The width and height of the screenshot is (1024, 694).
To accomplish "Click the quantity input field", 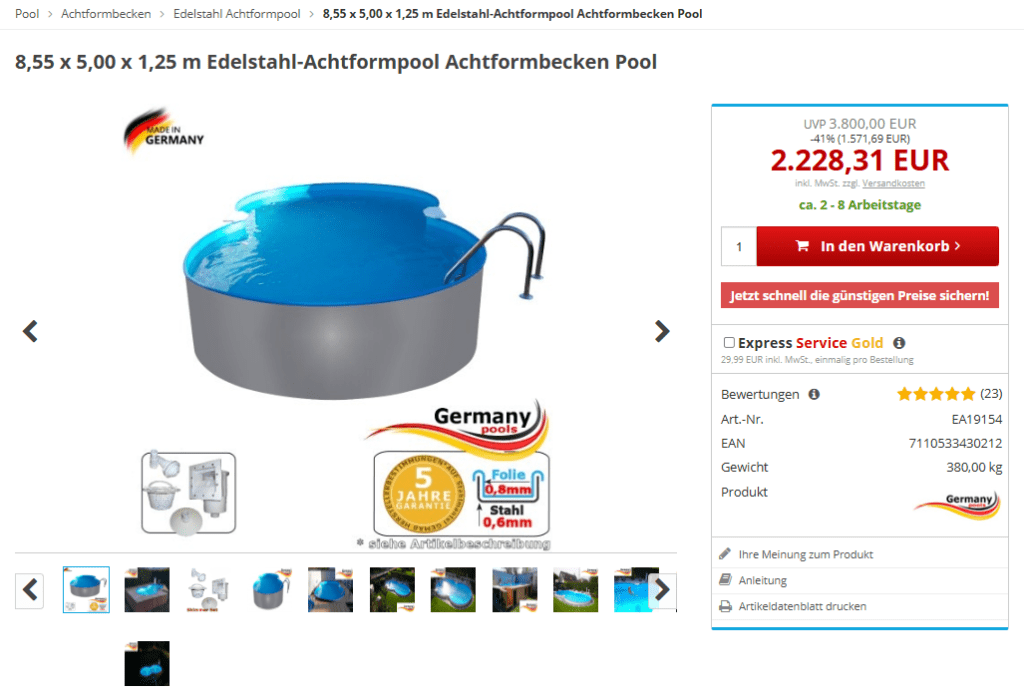I will pyautogui.click(x=739, y=246).
